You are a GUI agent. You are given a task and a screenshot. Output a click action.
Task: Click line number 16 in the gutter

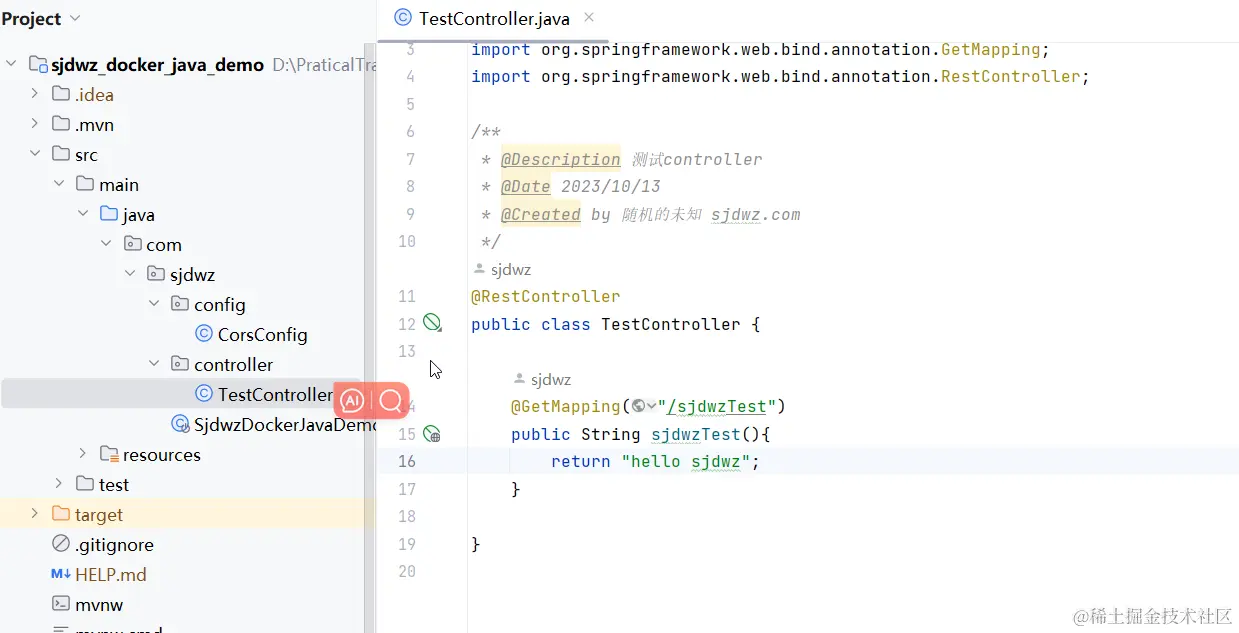tap(406, 461)
